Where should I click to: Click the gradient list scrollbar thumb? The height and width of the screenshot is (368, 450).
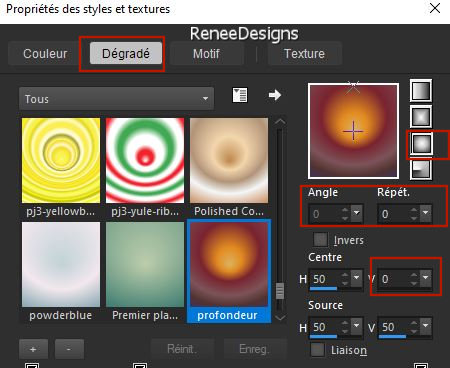click(280, 291)
